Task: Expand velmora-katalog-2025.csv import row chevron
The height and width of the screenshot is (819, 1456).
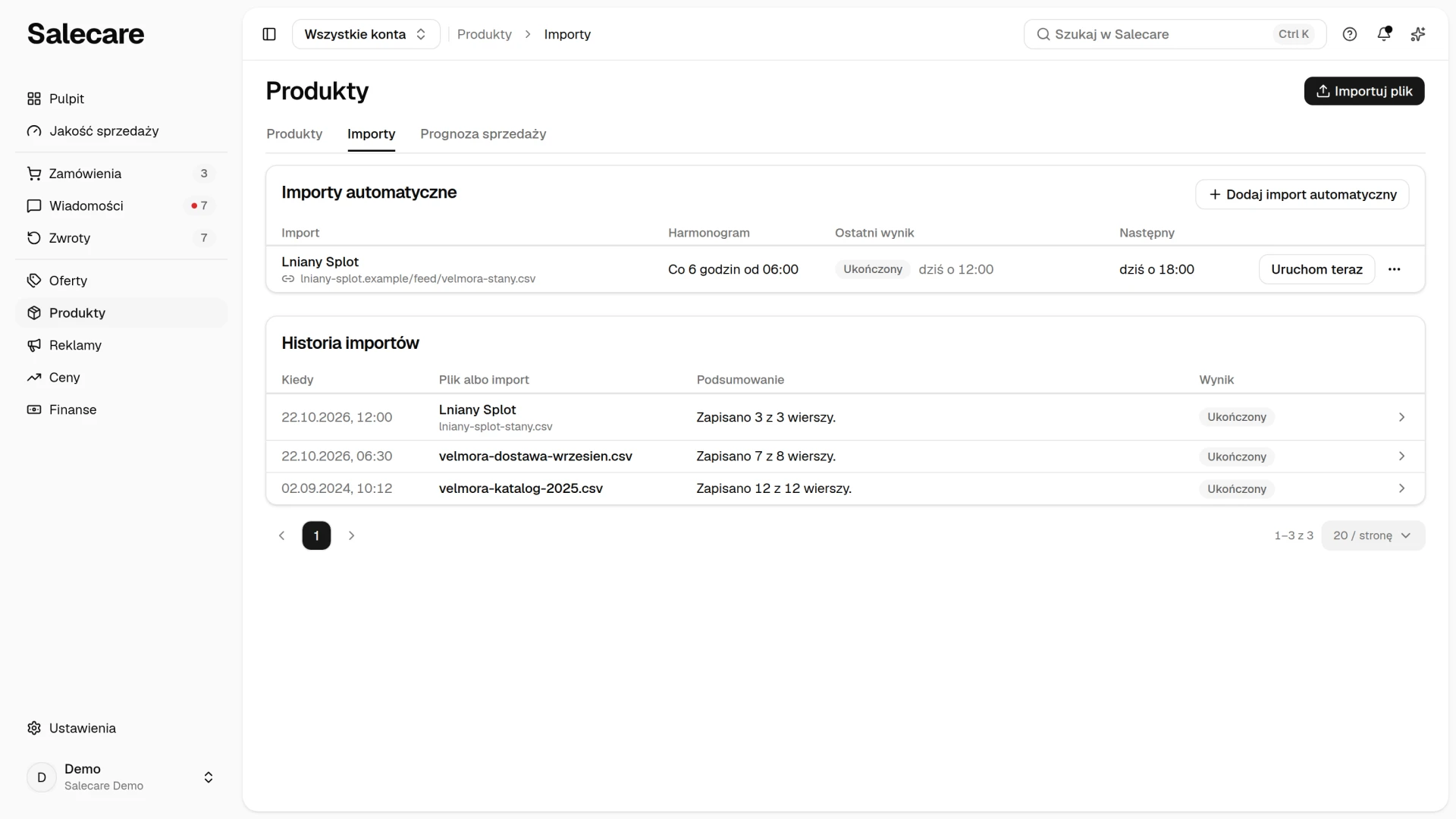Action: (1401, 488)
